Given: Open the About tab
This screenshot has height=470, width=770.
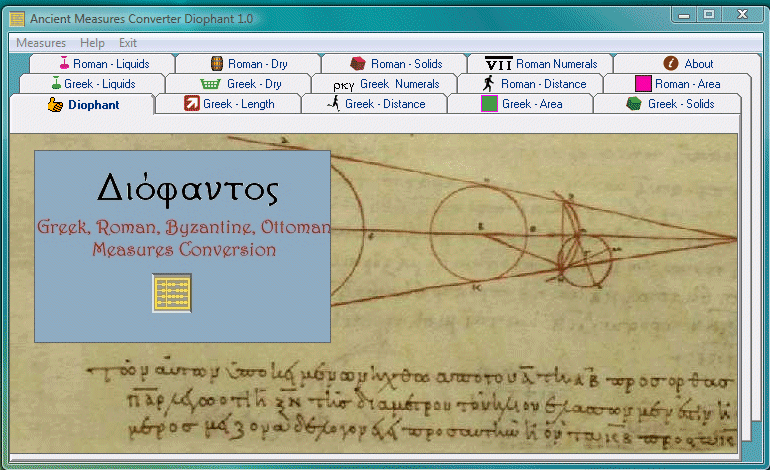Looking at the screenshot, I should click(x=688, y=64).
